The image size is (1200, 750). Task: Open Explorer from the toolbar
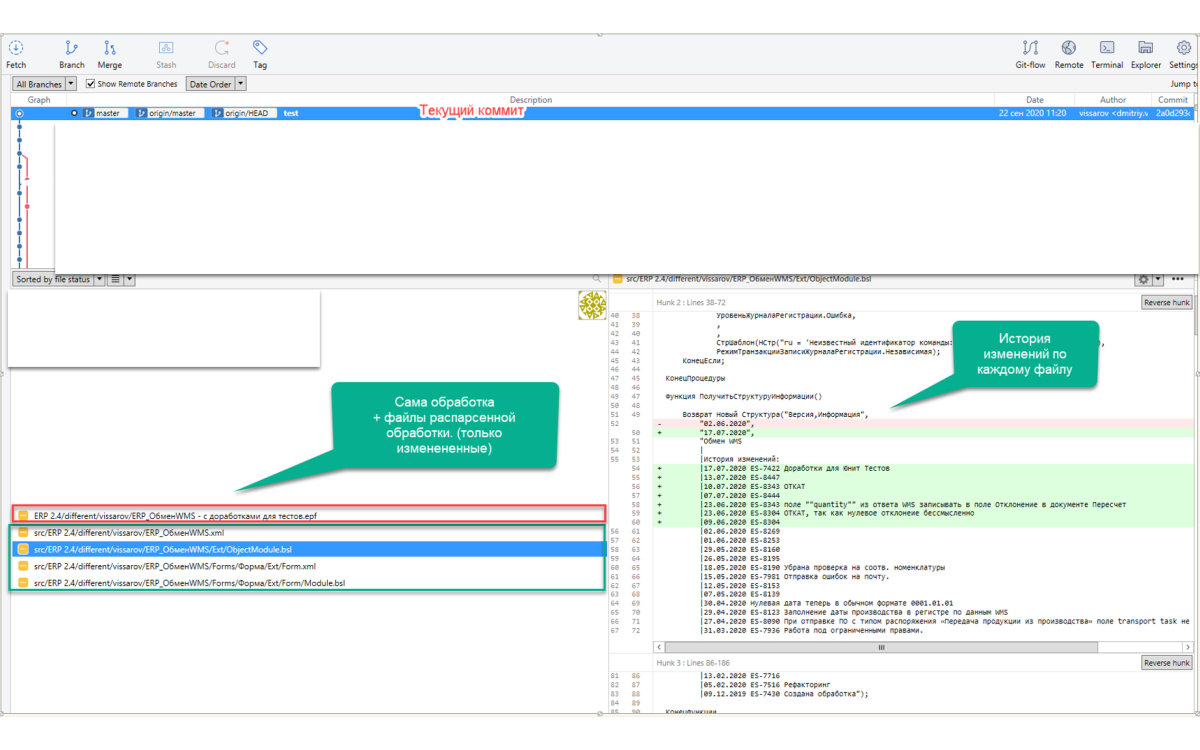click(x=1146, y=54)
